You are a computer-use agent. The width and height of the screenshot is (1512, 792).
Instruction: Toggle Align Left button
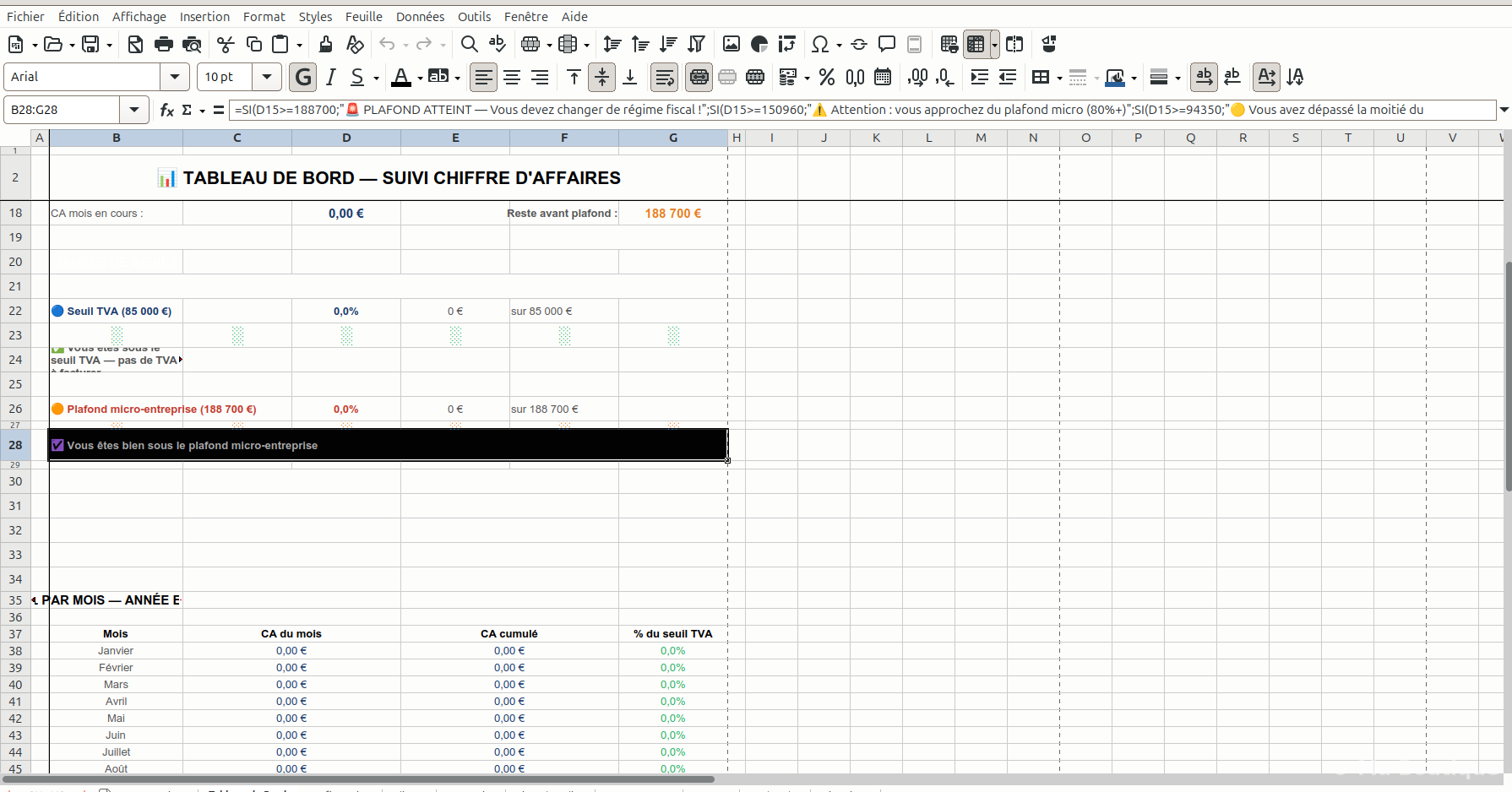pos(483,77)
